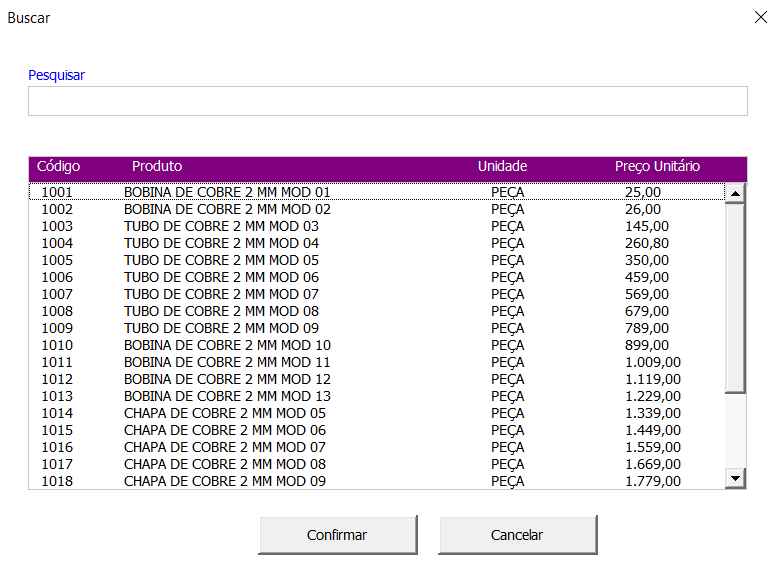The width and height of the screenshot is (782, 588).
Task: Select the item priced 260,80
Action: (647, 243)
